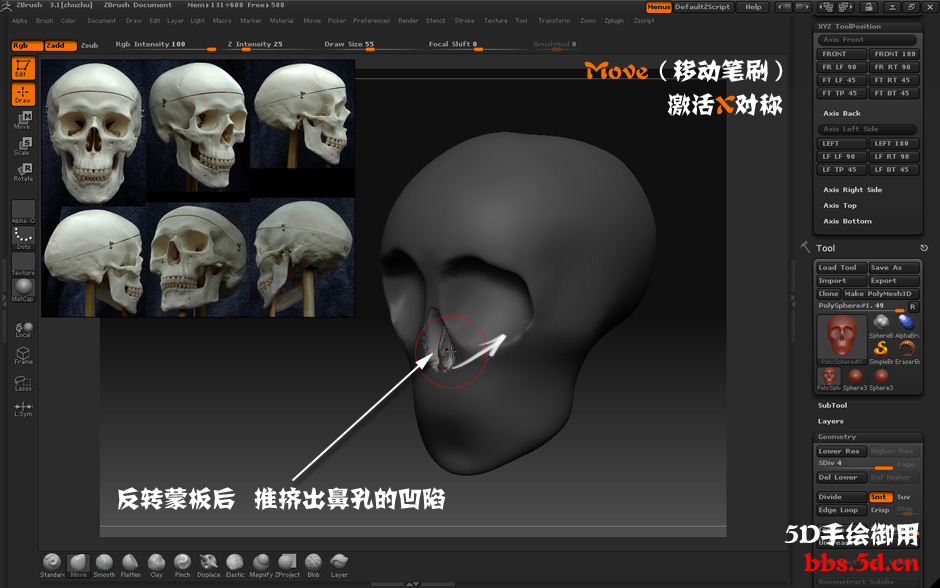The width and height of the screenshot is (940, 588).
Task: Click Load Tool button
Action: pyautogui.click(x=841, y=268)
